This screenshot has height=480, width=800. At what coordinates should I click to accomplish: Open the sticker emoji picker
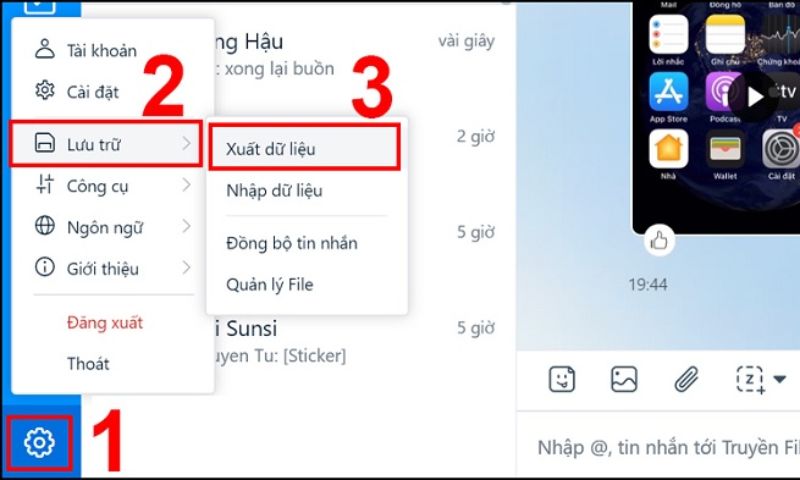(562, 379)
